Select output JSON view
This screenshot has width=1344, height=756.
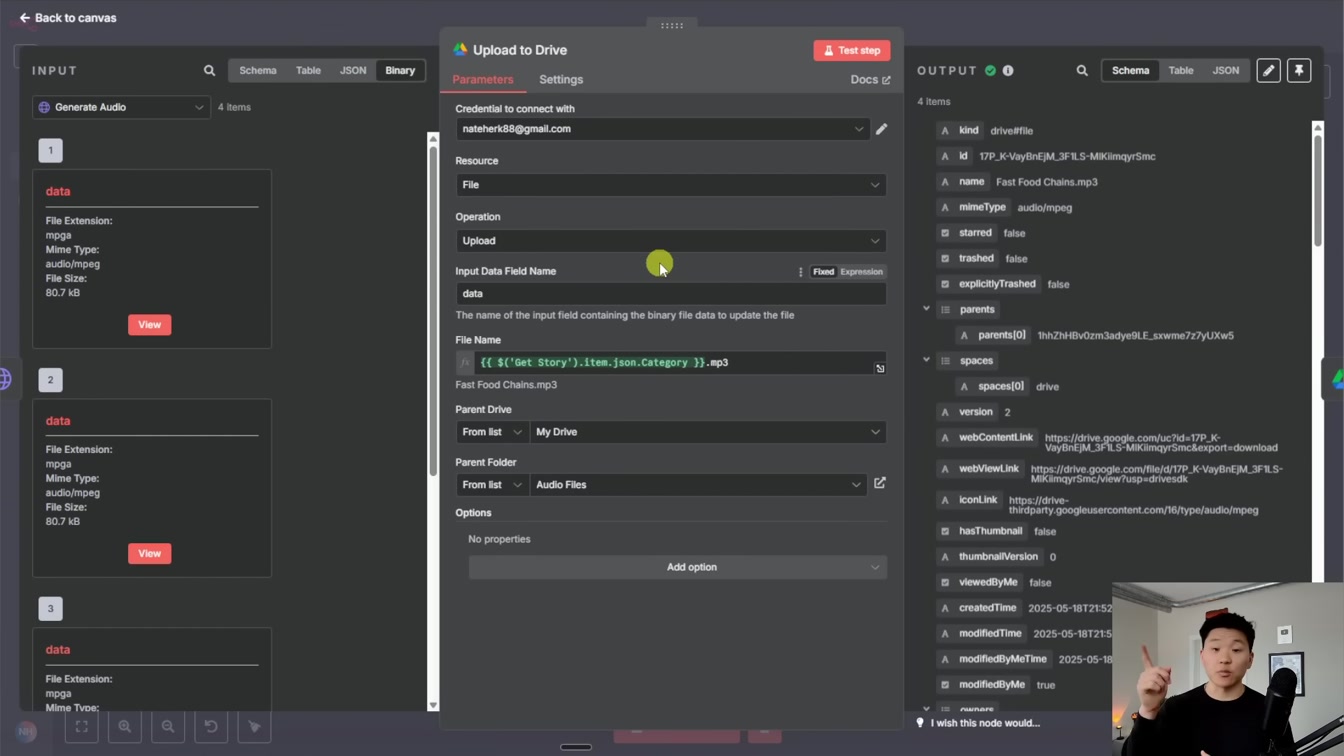[x=1226, y=71]
